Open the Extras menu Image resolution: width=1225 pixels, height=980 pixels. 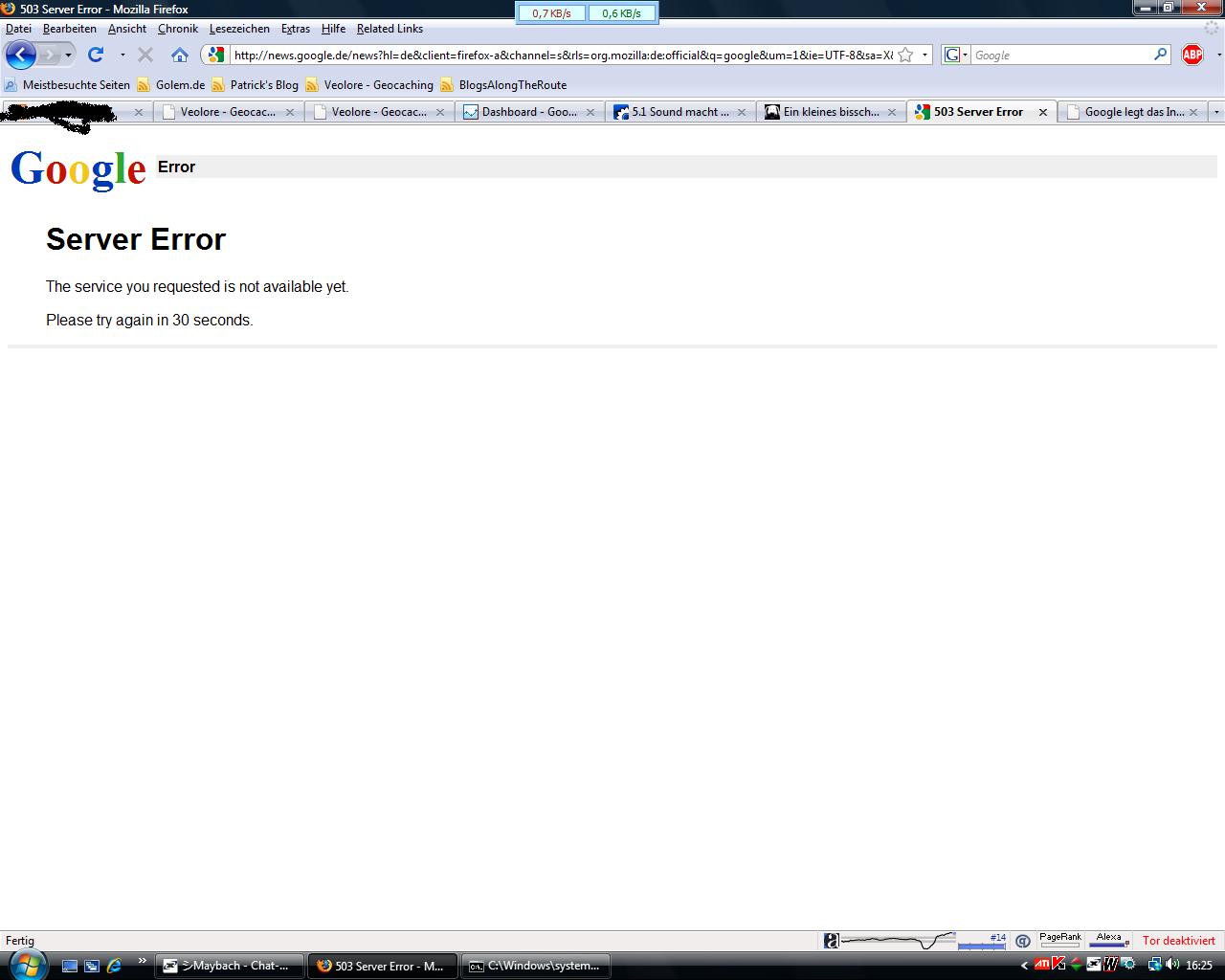[296, 29]
